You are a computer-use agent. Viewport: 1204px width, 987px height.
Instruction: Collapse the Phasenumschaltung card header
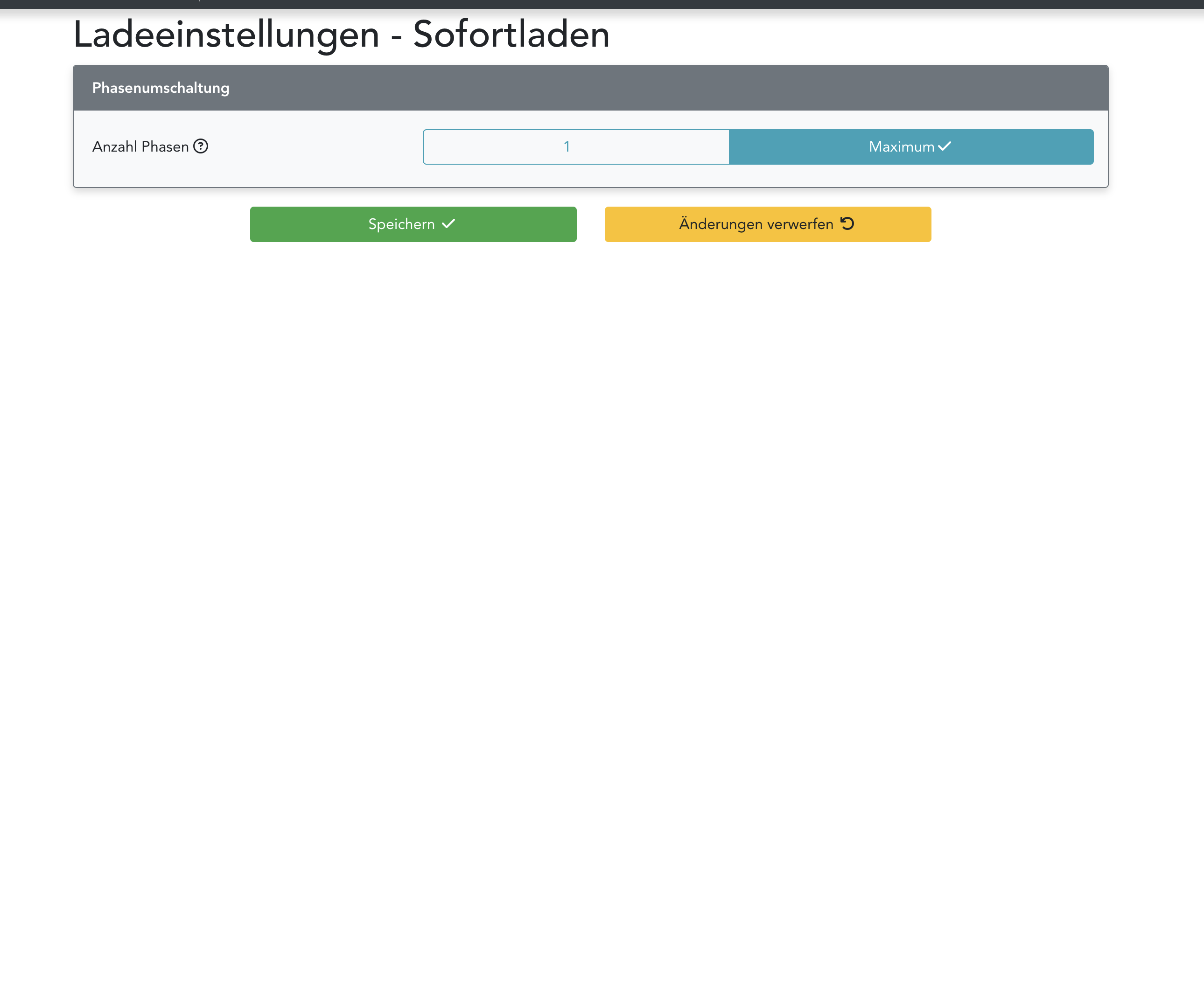click(x=590, y=88)
